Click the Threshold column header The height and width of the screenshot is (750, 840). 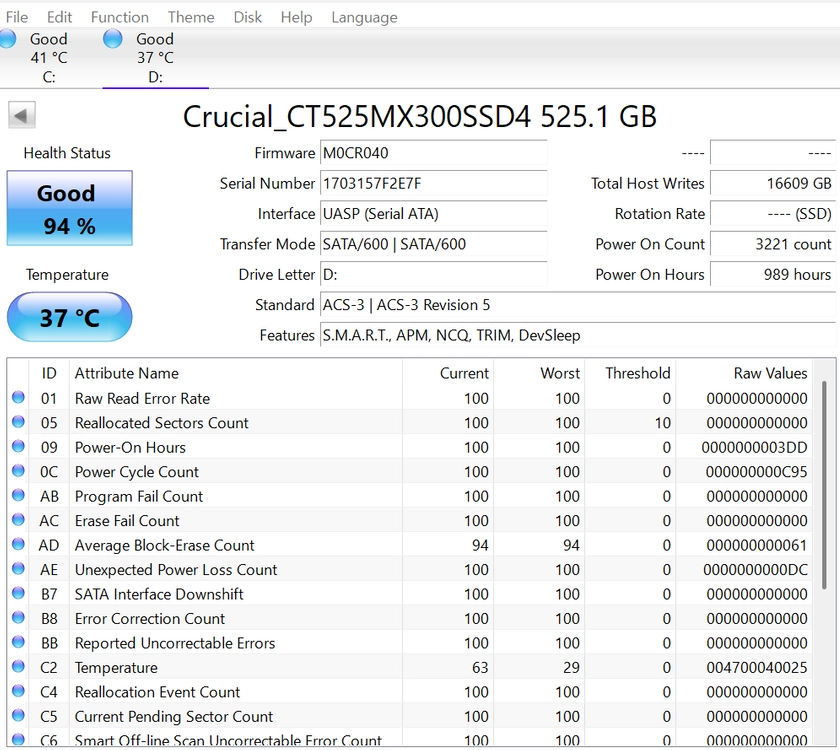click(x=630, y=373)
